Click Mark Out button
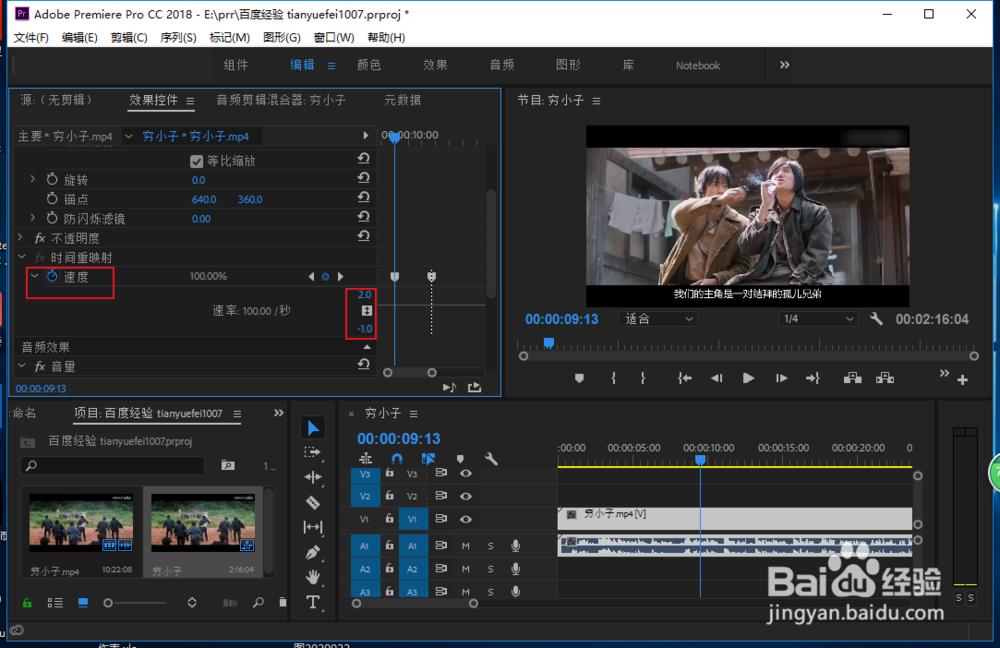 point(643,378)
